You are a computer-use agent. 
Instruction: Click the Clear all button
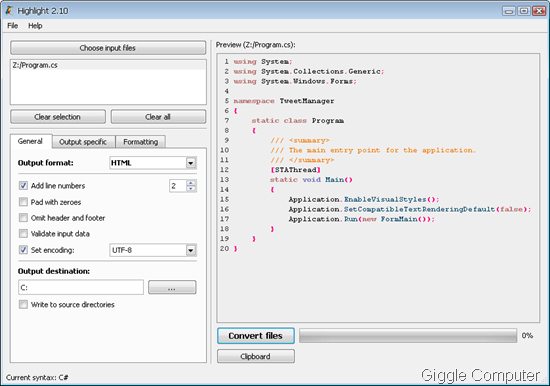[x=158, y=117]
